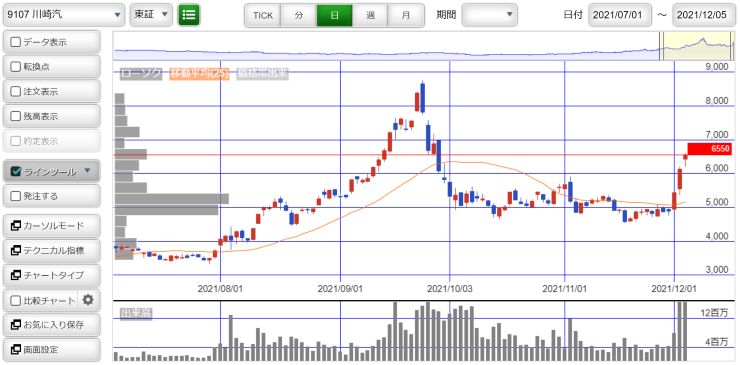Click the 9,000 price axis label

(717, 67)
